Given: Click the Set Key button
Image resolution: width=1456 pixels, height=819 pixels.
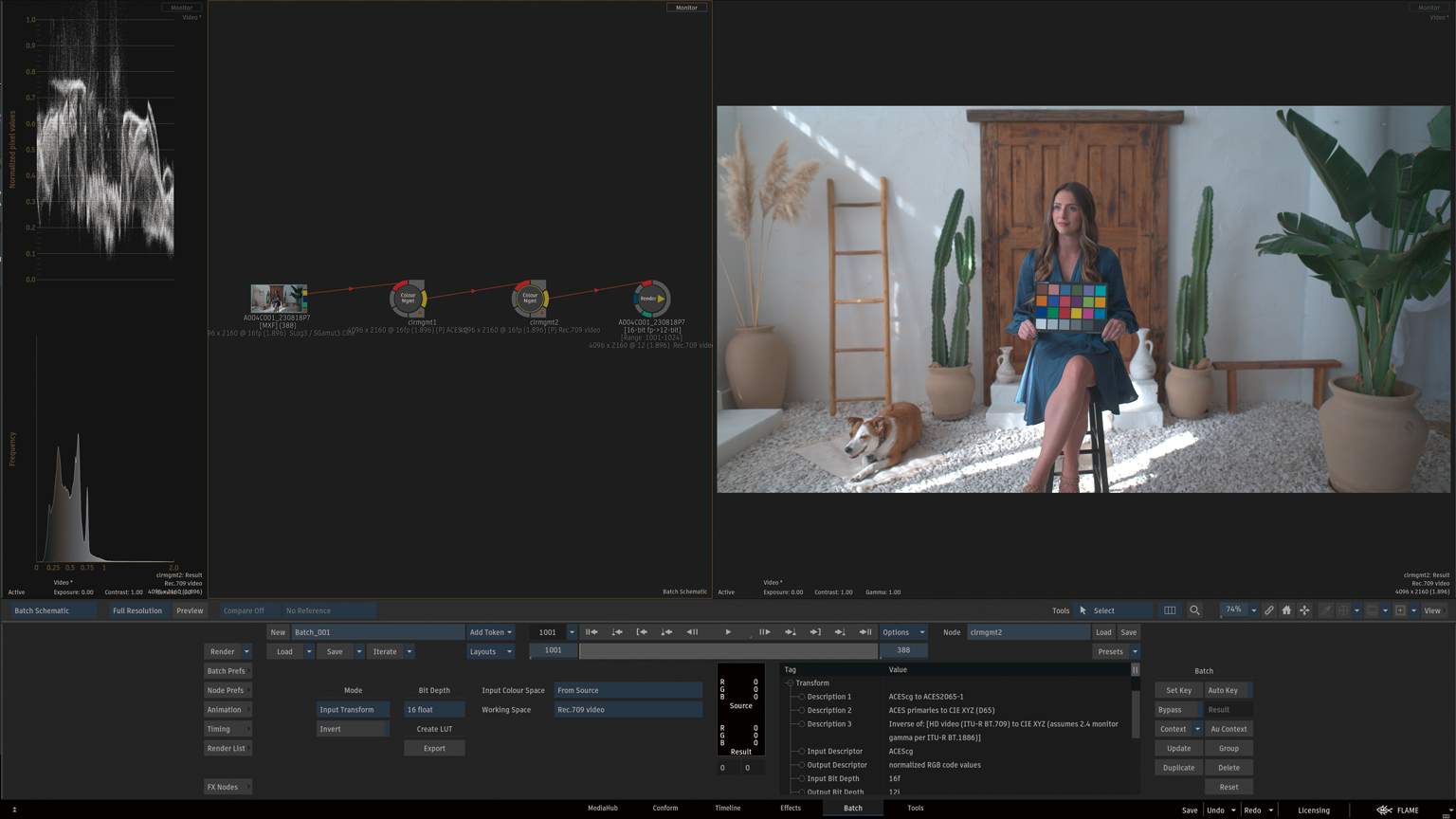Looking at the screenshot, I should coord(1178,690).
